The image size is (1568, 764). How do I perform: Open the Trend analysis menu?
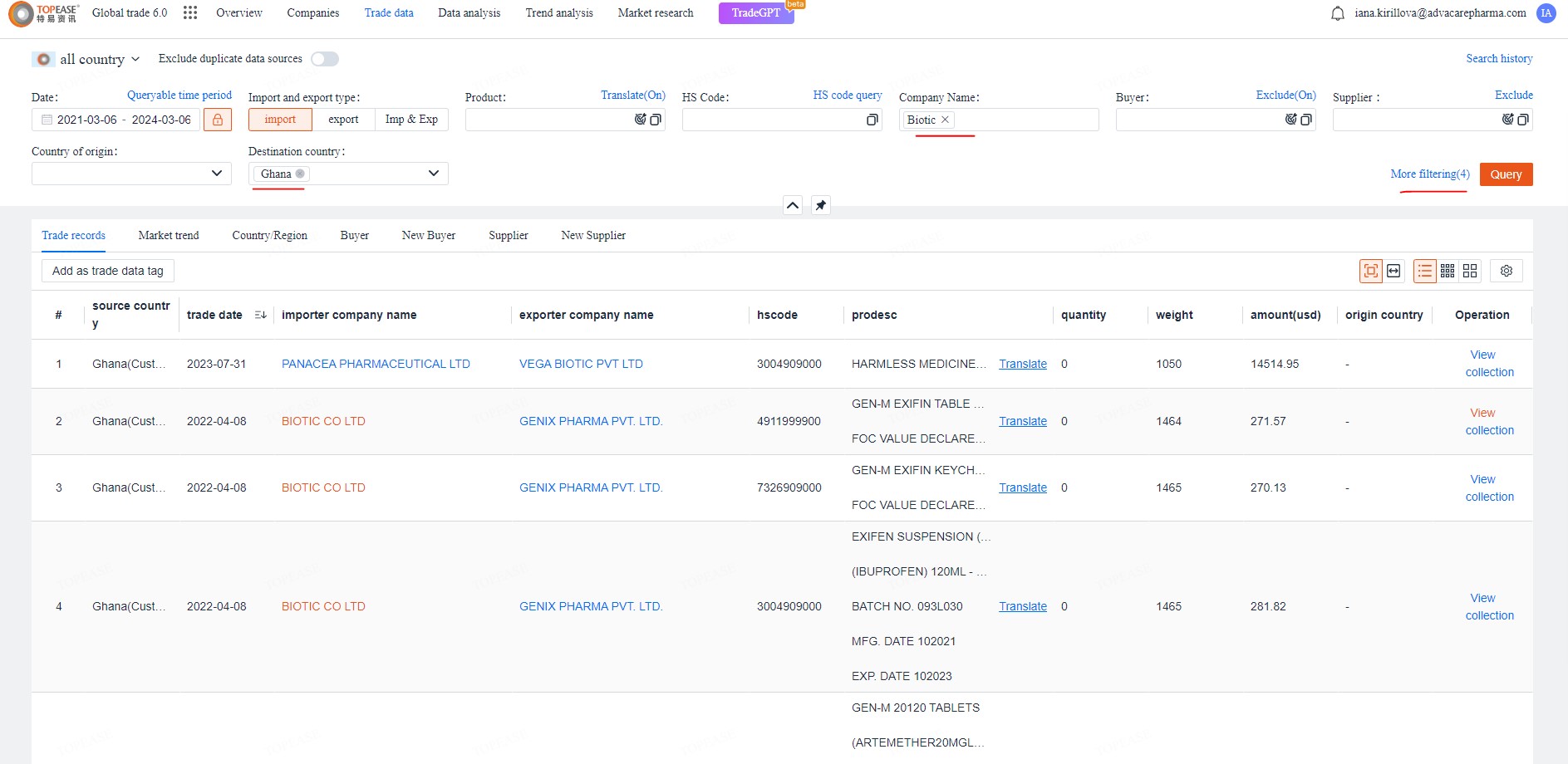(559, 12)
